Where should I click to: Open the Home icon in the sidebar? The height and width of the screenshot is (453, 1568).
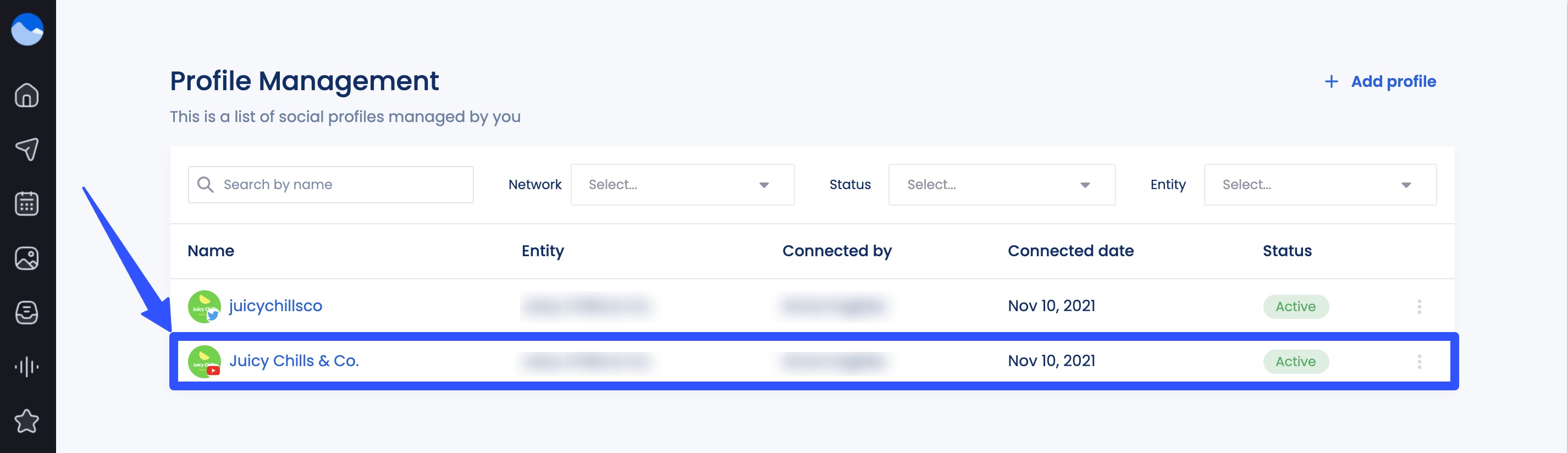tap(27, 96)
